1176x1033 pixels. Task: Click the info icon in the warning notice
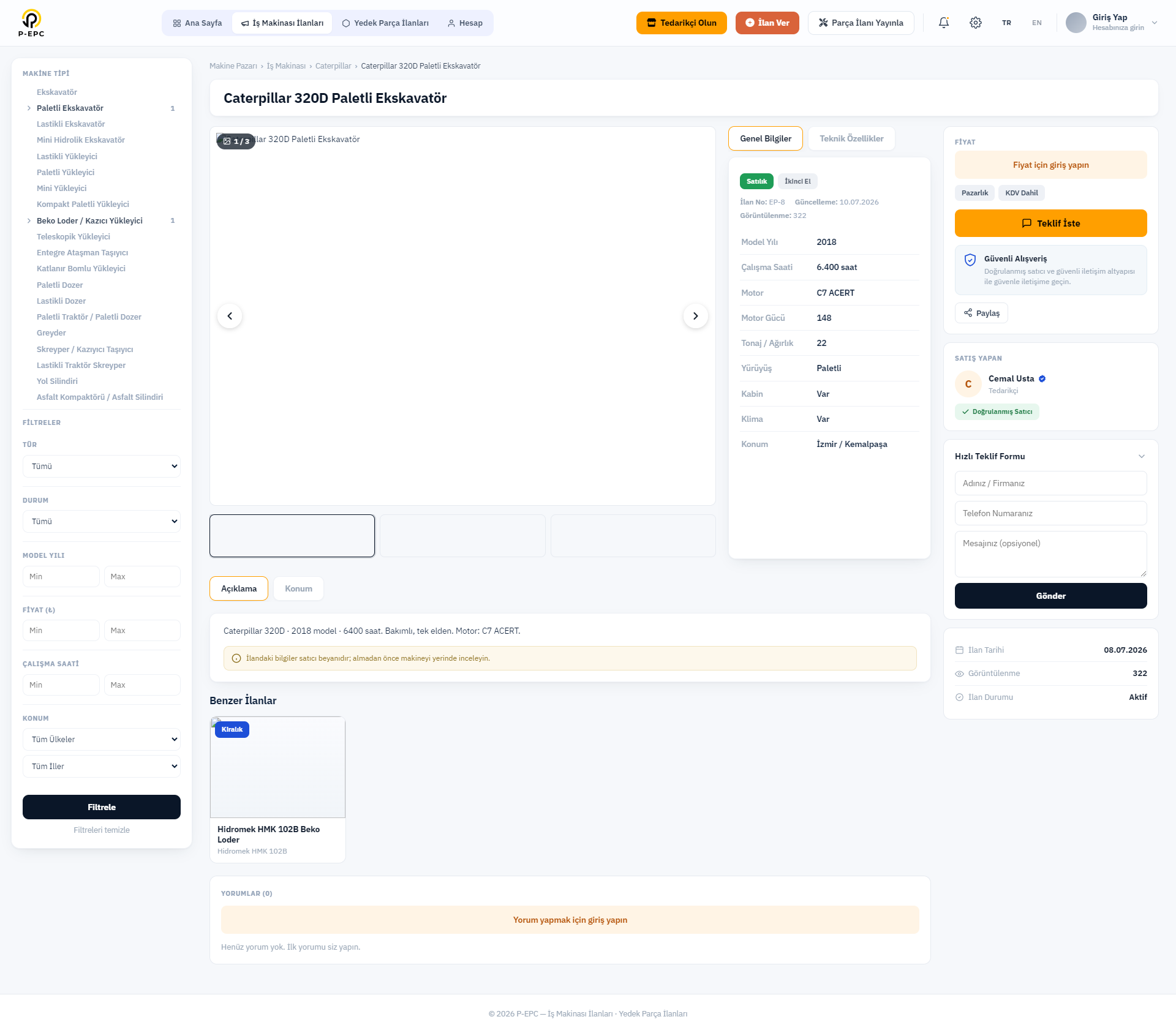[x=236, y=658]
